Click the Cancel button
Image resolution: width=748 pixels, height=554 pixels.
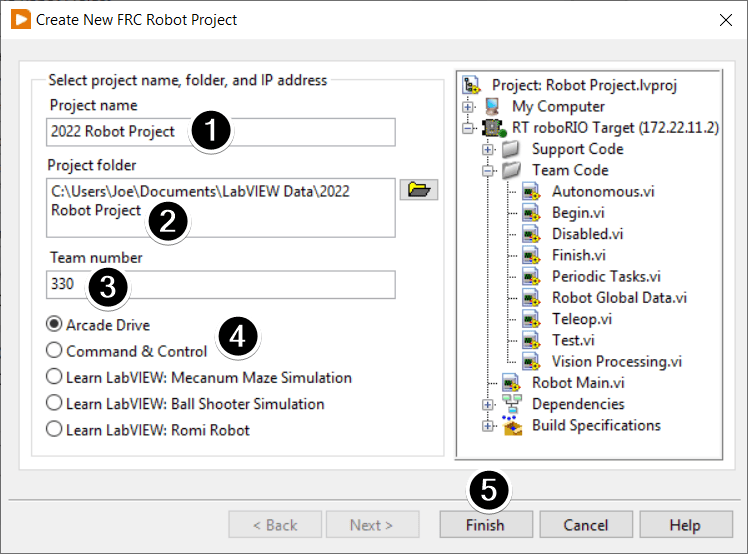(x=586, y=524)
